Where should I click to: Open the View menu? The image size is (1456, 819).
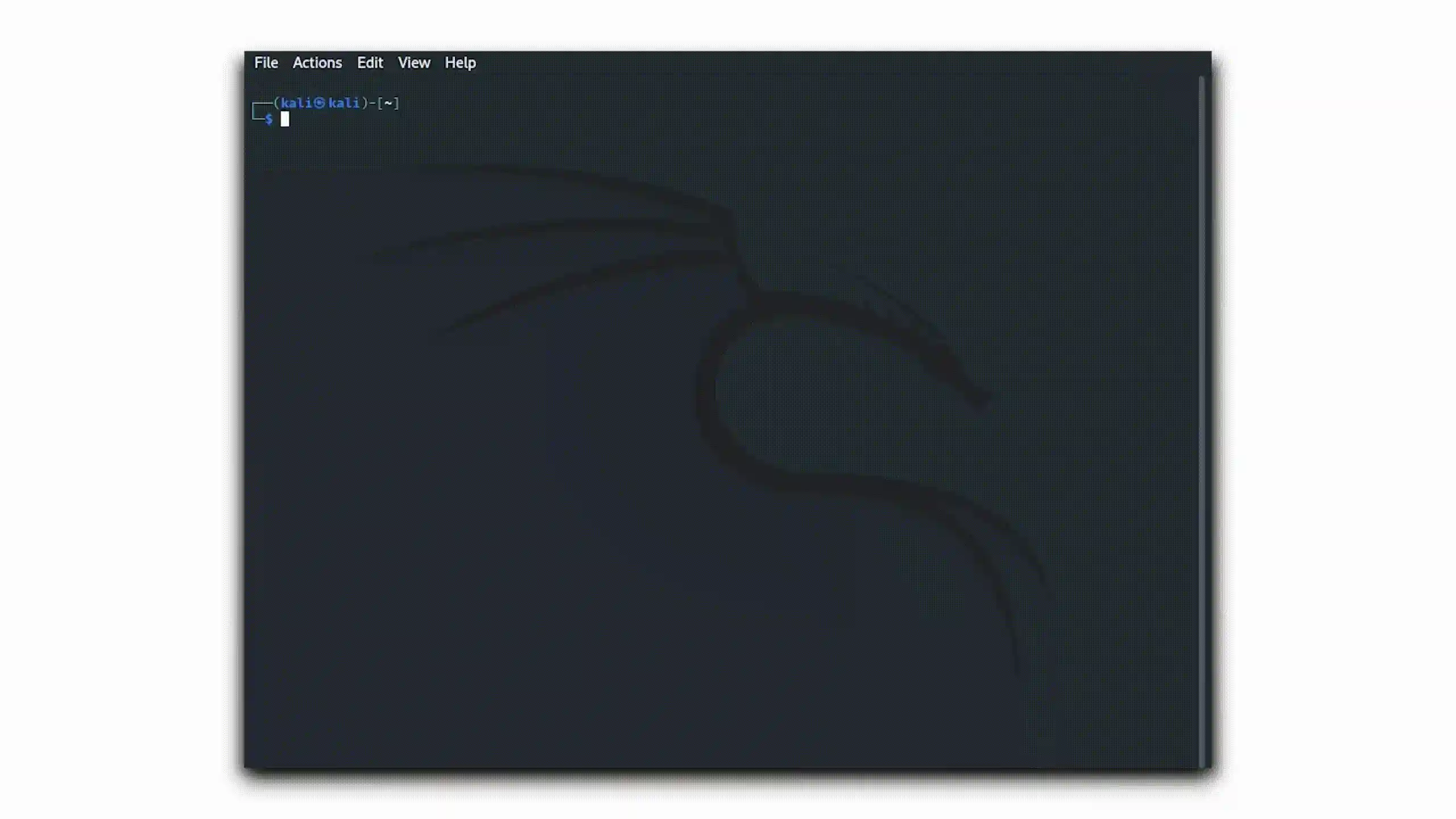click(x=413, y=63)
